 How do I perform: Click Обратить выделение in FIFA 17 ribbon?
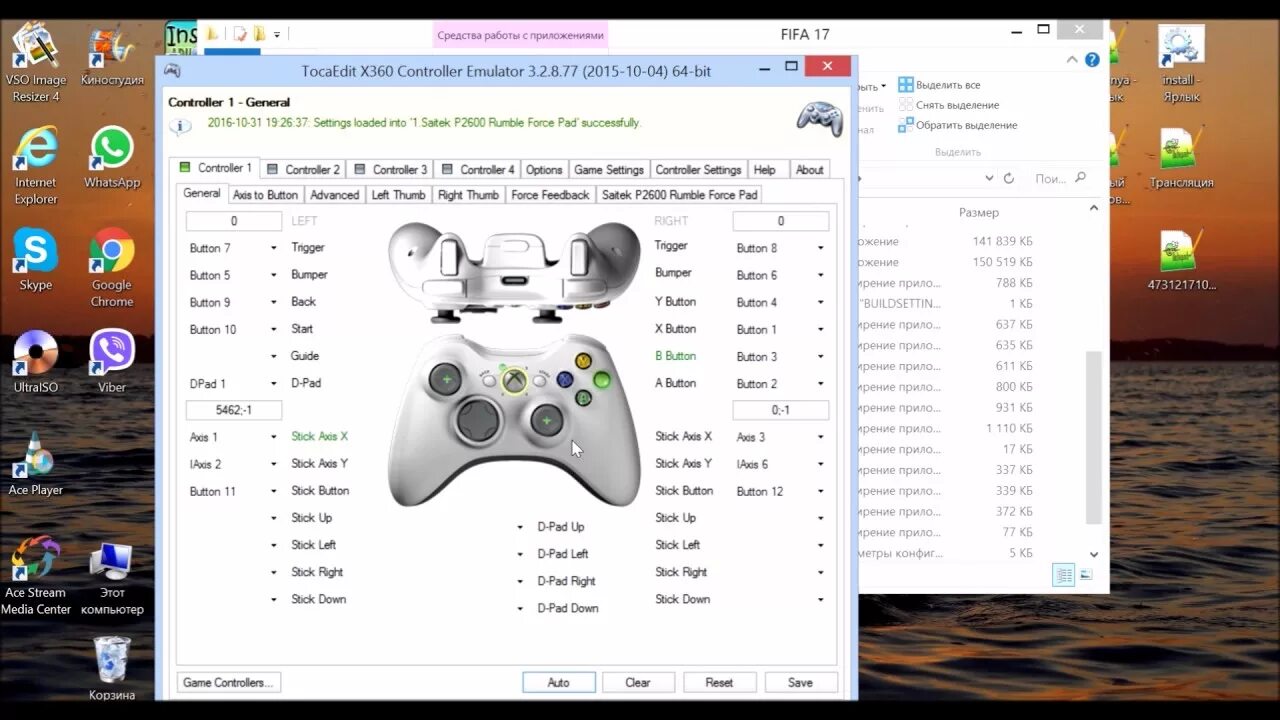(957, 125)
